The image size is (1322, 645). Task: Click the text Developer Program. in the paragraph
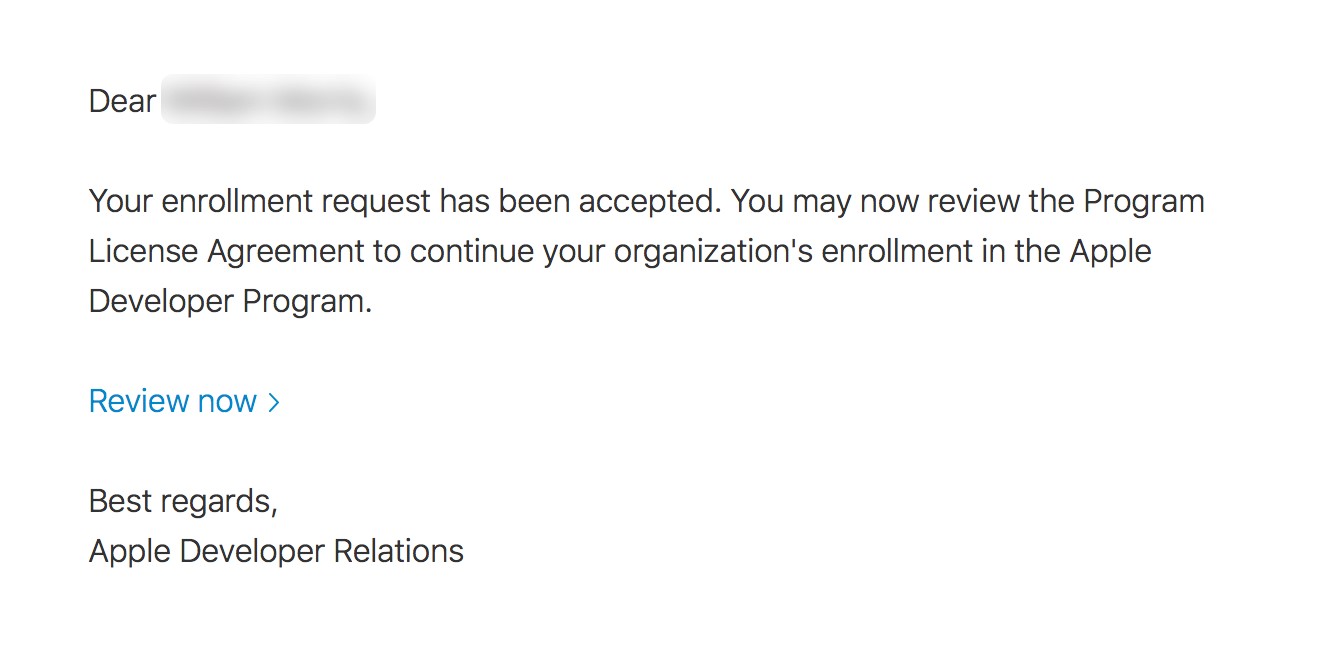(x=230, y=301)
